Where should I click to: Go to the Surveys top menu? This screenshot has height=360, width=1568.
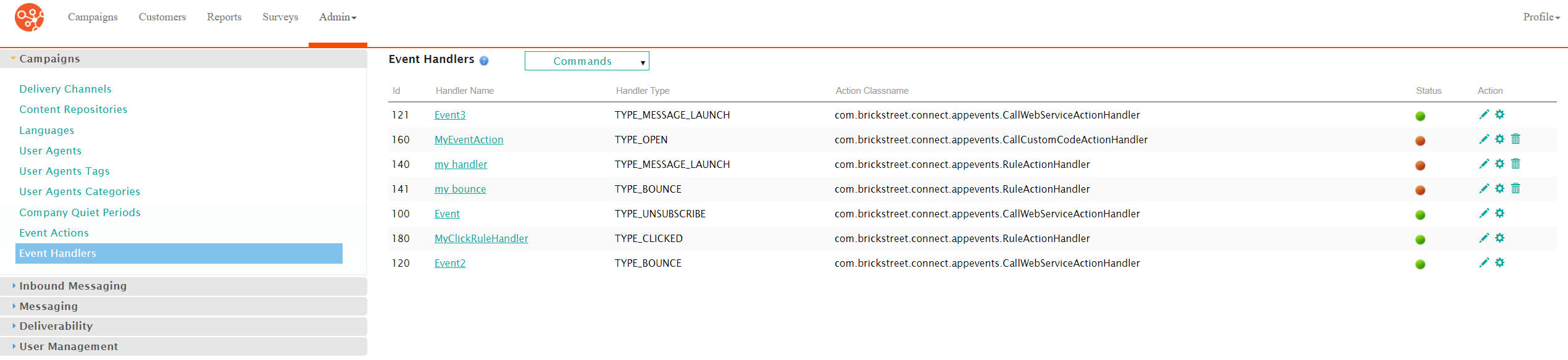click(280, 17)
